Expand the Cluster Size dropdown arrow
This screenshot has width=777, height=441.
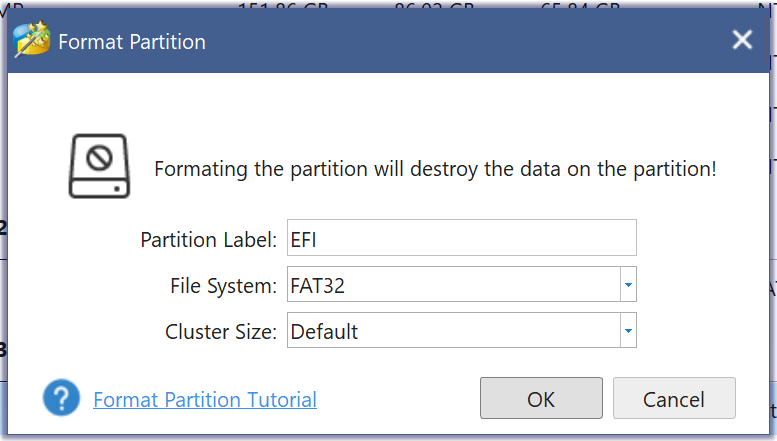click(x=627, y=330)
